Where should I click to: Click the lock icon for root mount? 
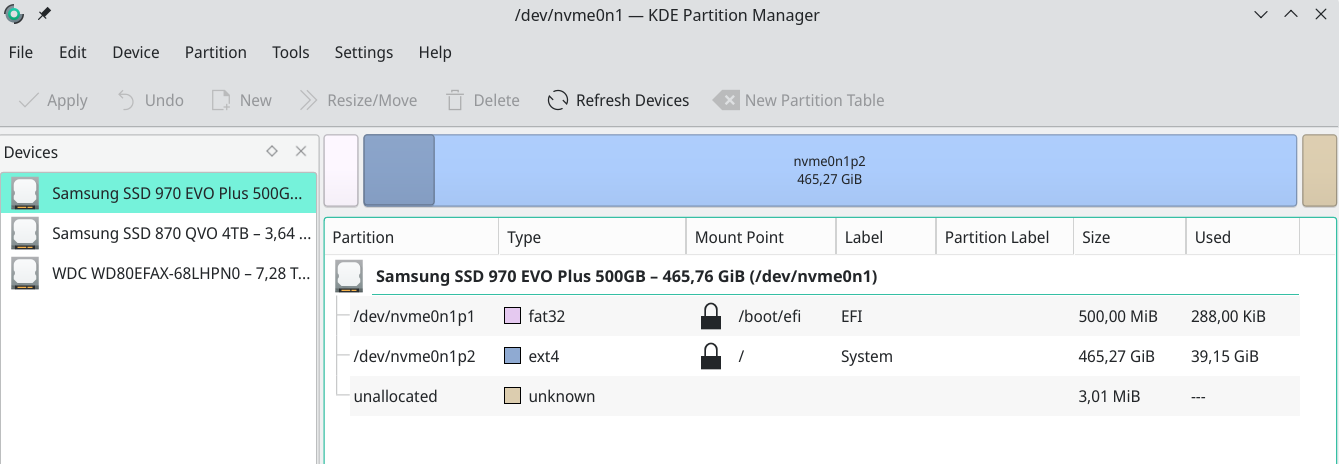tap(710, 356)
